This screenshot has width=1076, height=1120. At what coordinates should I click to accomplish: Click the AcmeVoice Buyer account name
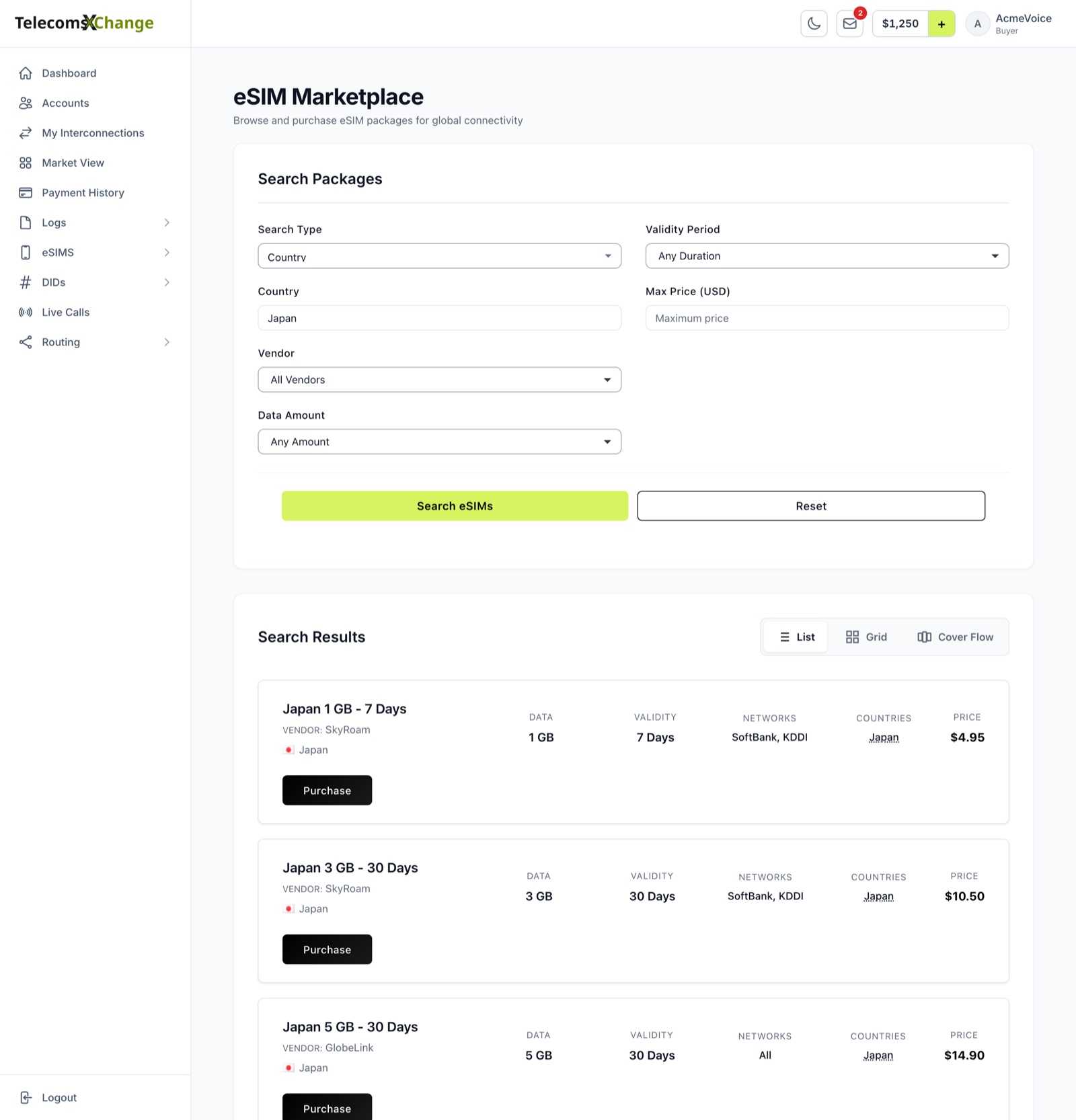tap(1023, 24)
